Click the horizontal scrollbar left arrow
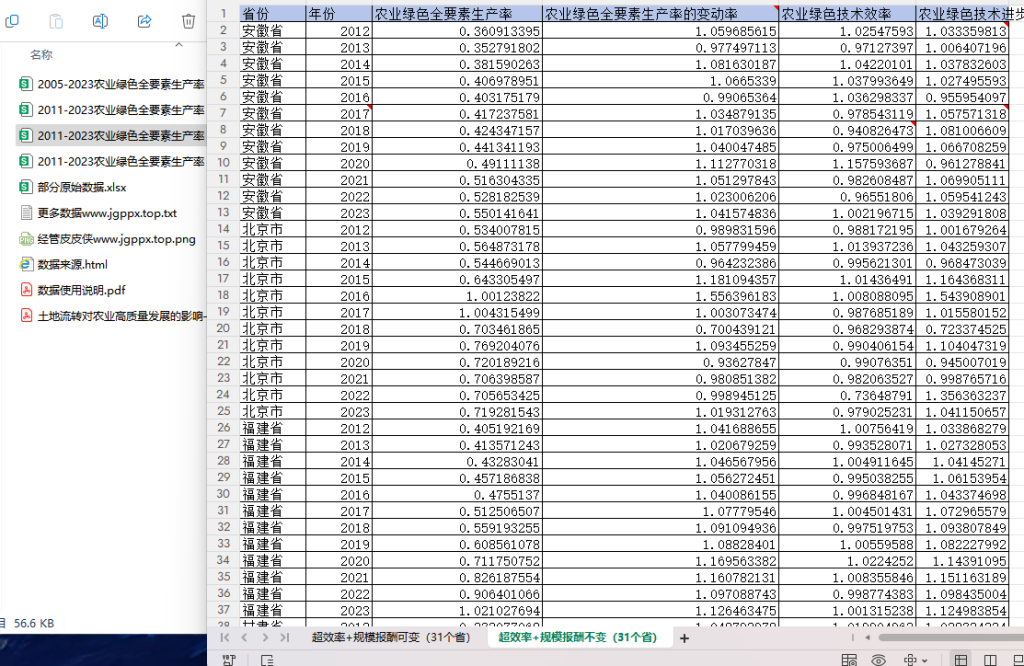1024x666 pixels. tap(867, 637)
